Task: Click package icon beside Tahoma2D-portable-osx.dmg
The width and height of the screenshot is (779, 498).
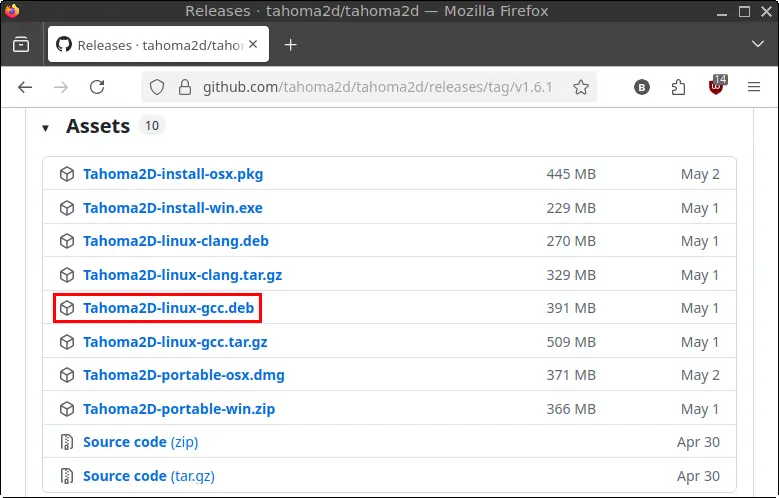Action: click(67, 375)
